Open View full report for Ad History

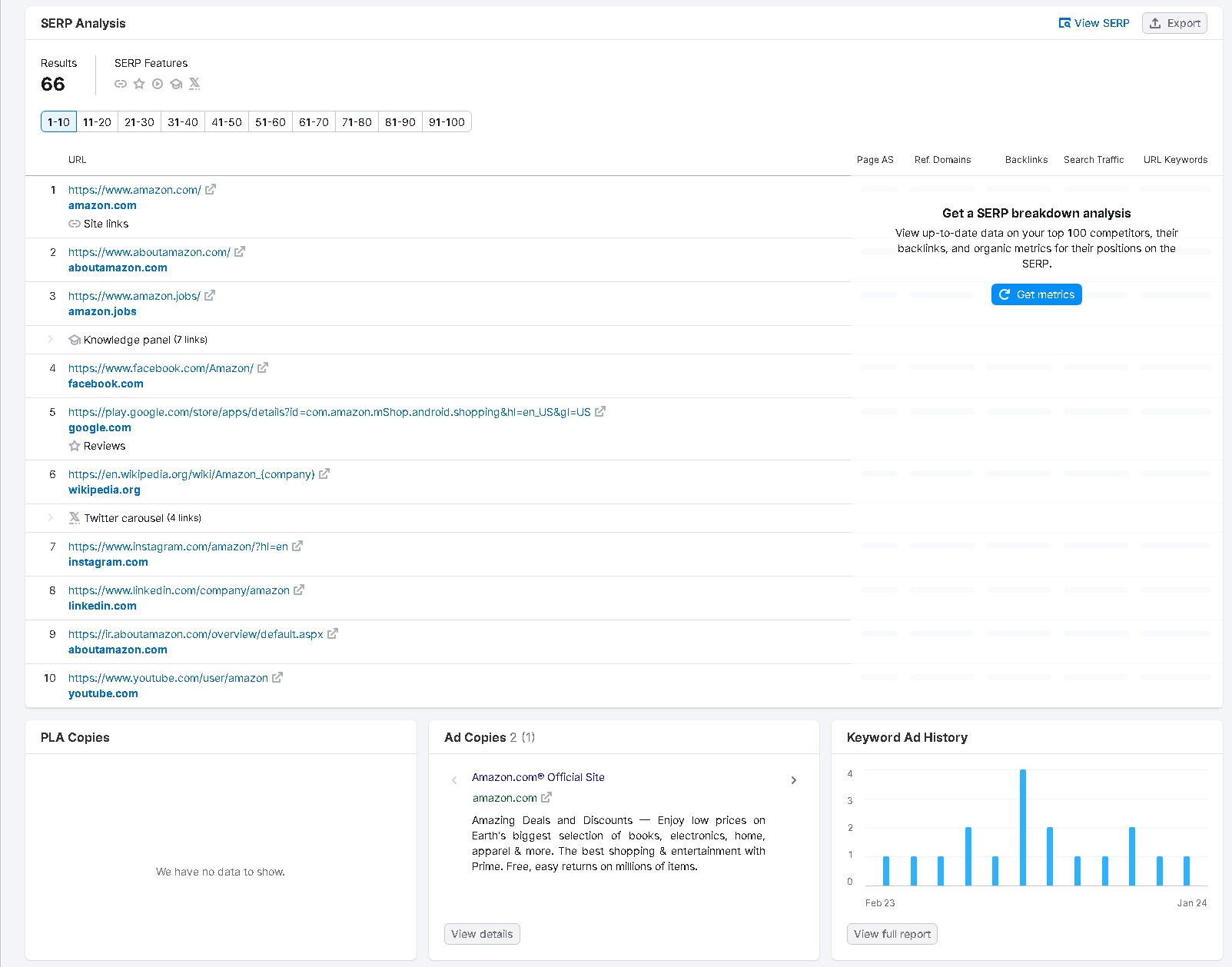(892, 934)
